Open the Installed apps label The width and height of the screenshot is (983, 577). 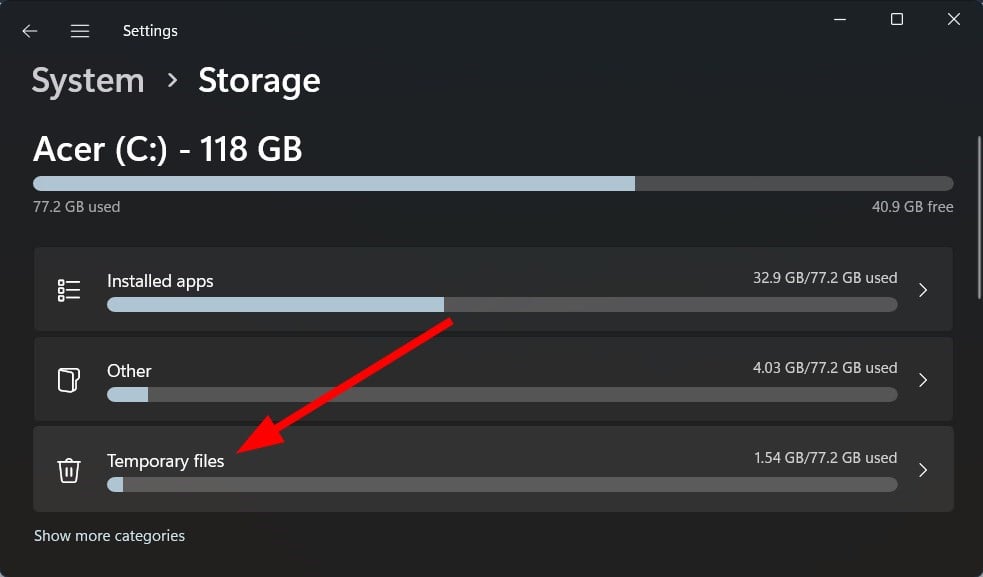(x=160, y=281)
